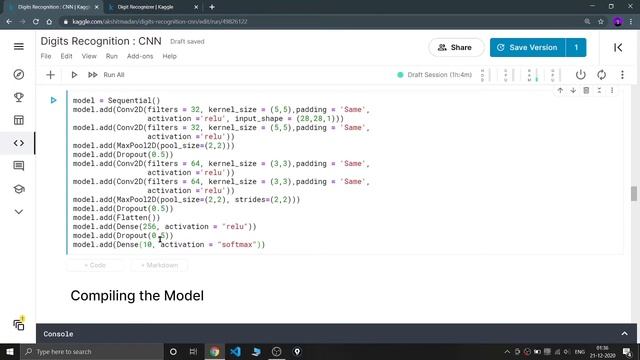The image size is (640, 360).
Task: Expand the sidebar More chevron
Action: (x=19, y=212)
